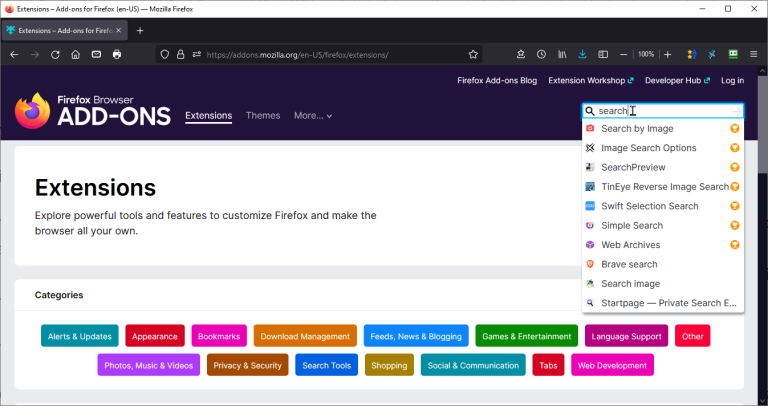
Task: Open the Extensions navigation tab
Action: click(209, 116)
